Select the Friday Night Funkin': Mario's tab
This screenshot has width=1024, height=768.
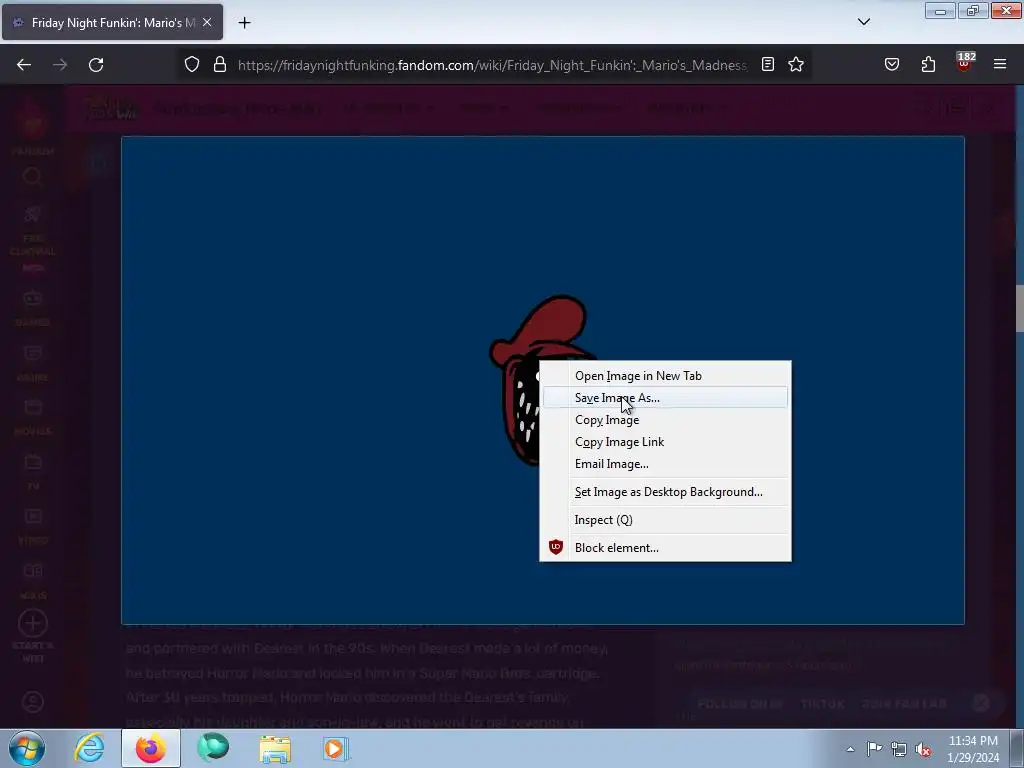[112, 23]
